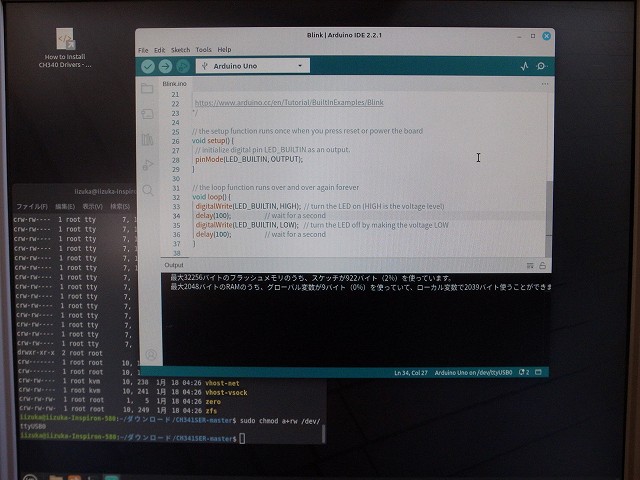Toggle the bottom panel from status bar
Image resolution: width=640 pixels, height=480 pixels.
(538, 372)
